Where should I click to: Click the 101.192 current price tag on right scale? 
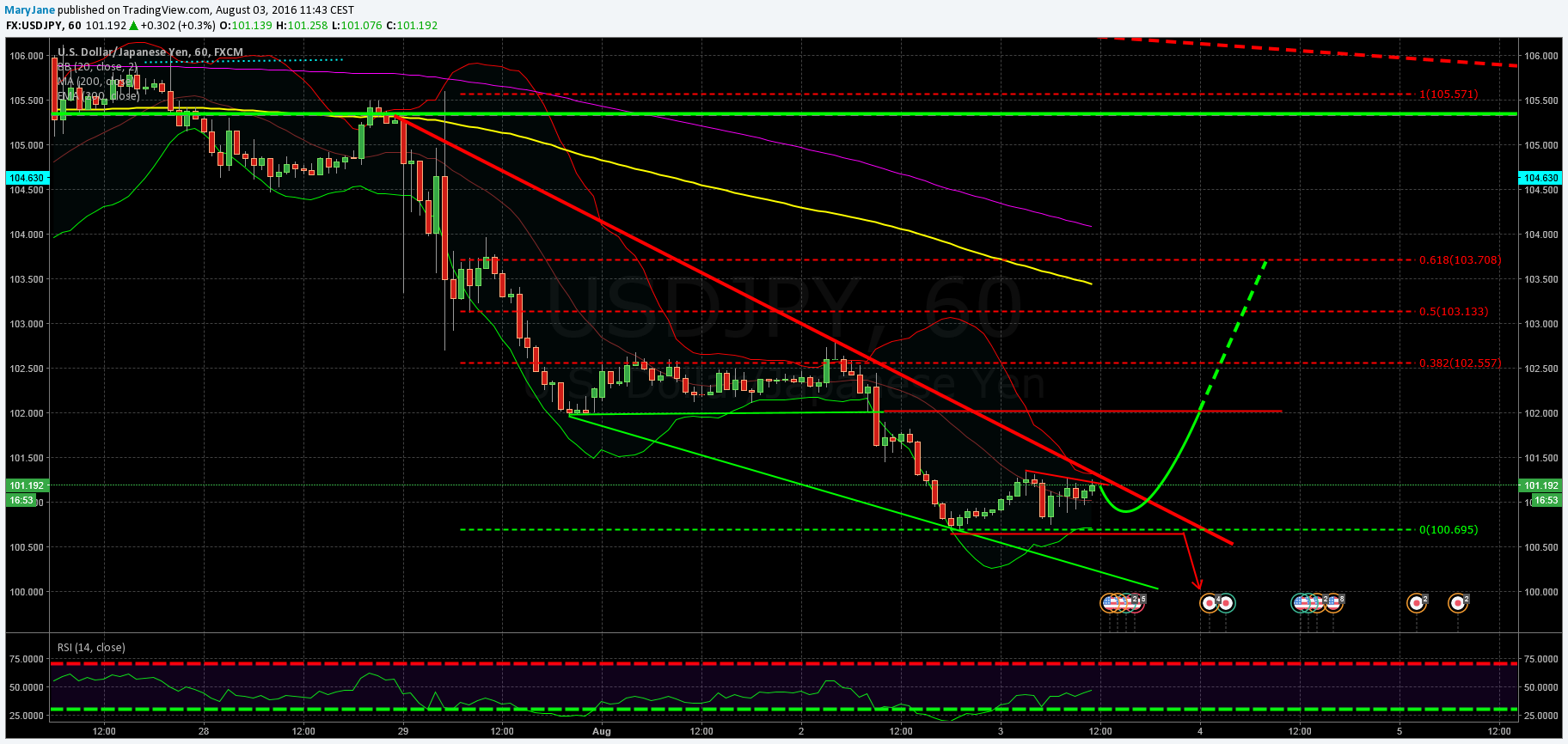(x=1540, y=485)
